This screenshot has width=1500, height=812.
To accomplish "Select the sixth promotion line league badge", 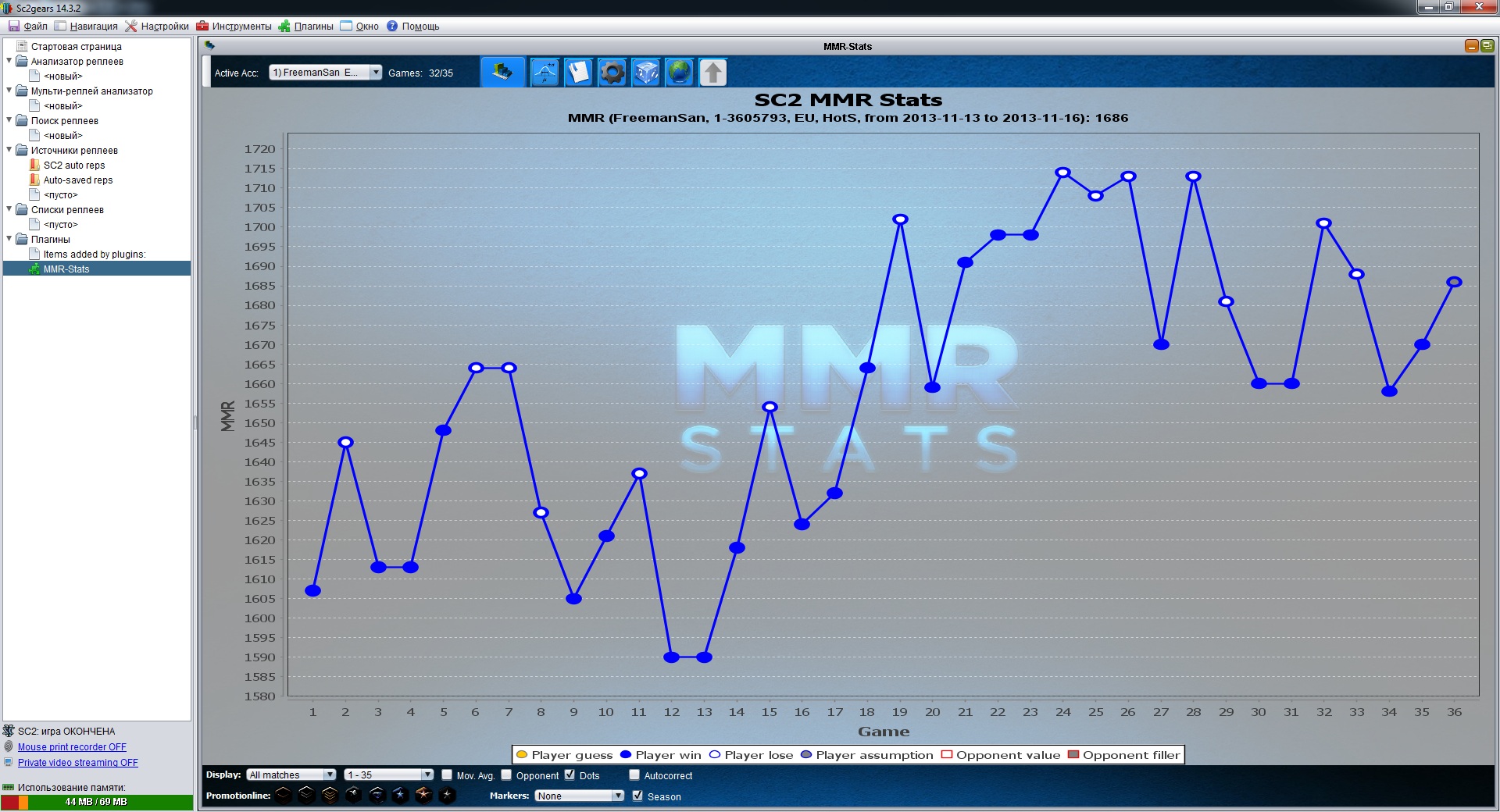I will point(400,795).
